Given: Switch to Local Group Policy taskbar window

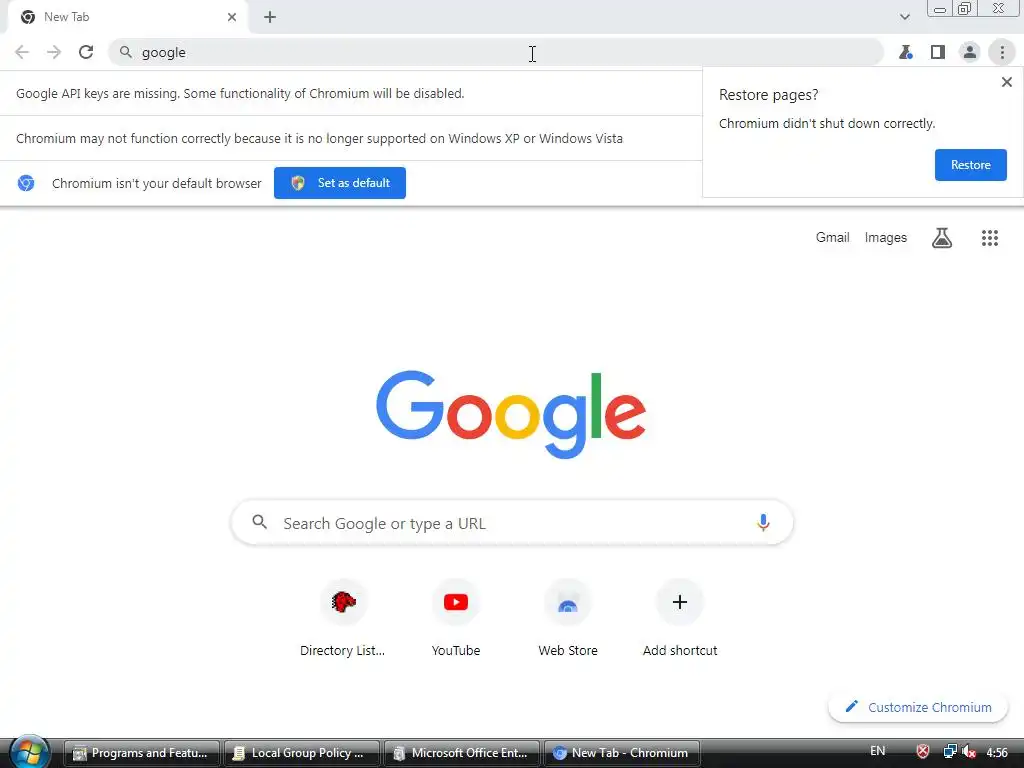Looking at the screenshot, I should point(301,753).
